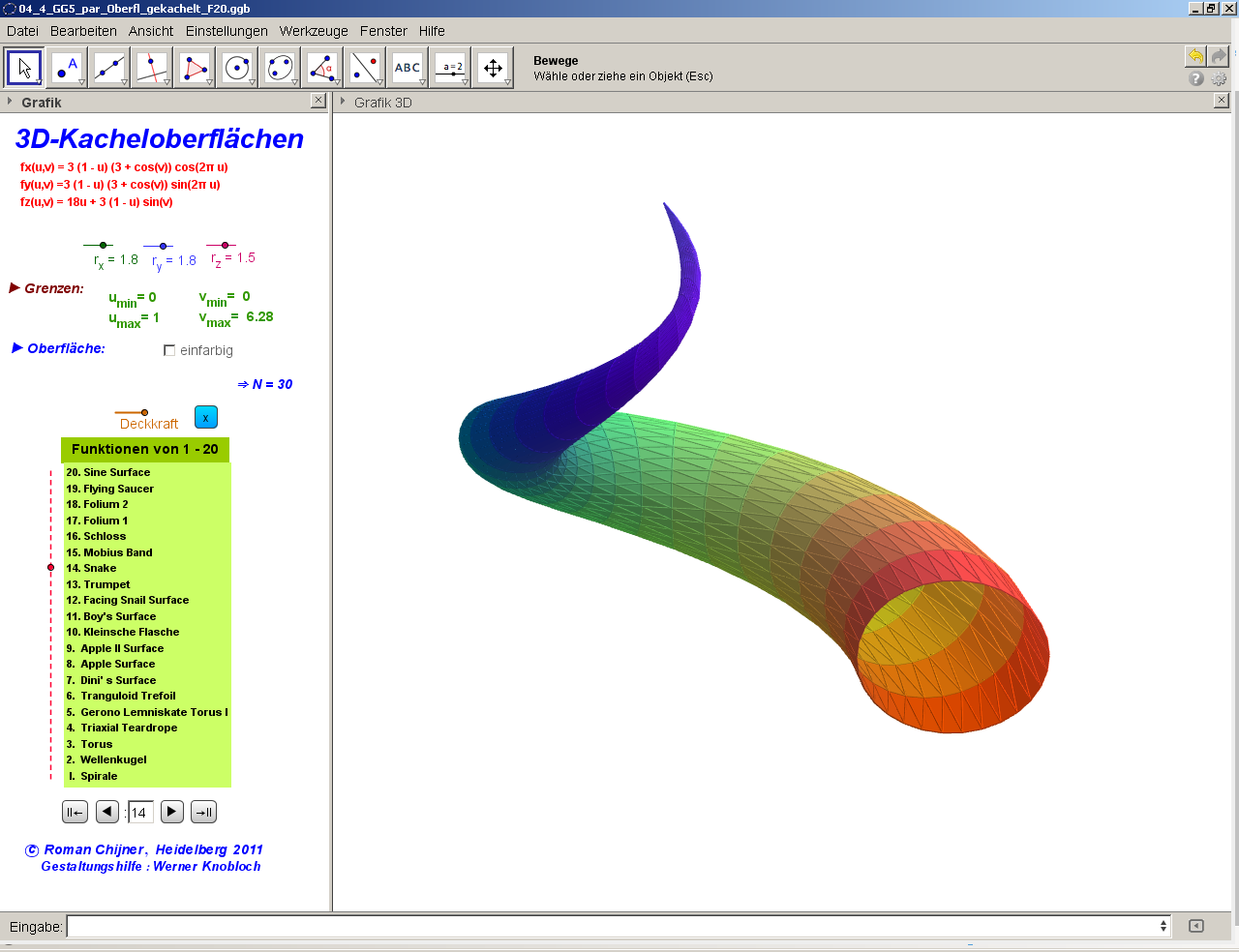This screenshot has width=1239, height=952.
Task: Click the cyan x toggle button
Action: pos(205,417)
